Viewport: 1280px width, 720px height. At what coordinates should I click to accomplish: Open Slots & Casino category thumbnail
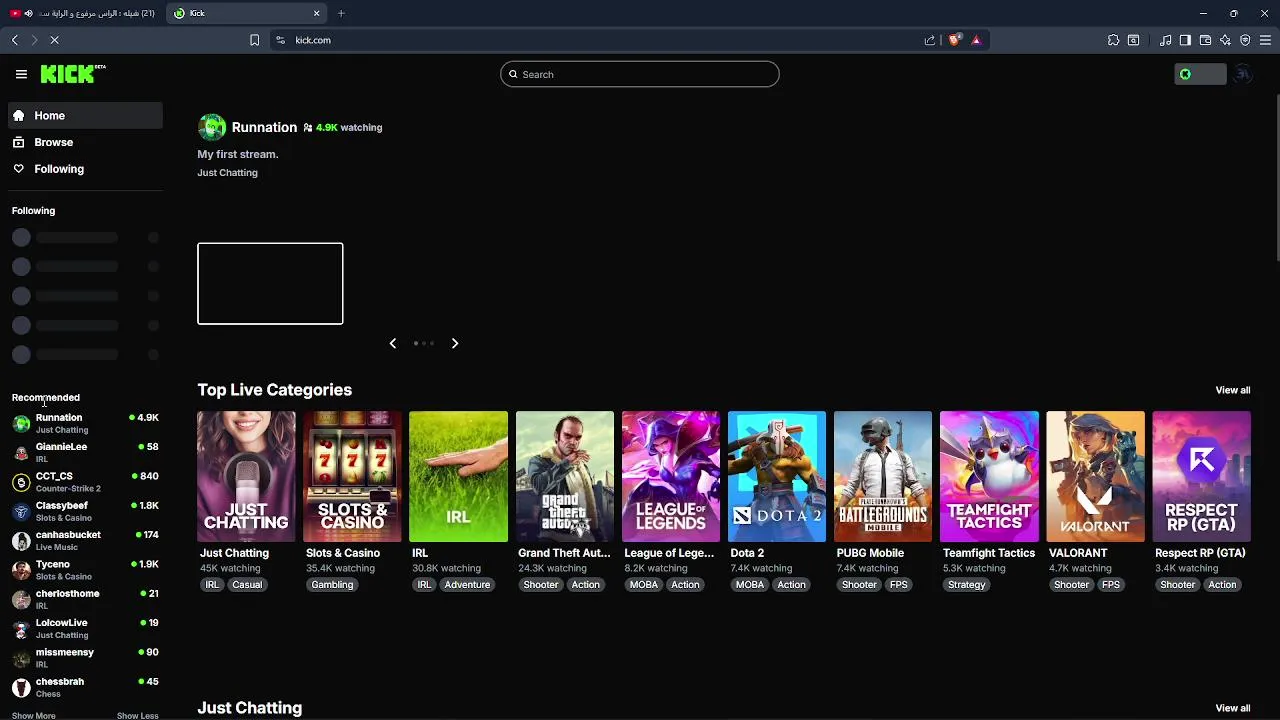(x=352, y=476)
